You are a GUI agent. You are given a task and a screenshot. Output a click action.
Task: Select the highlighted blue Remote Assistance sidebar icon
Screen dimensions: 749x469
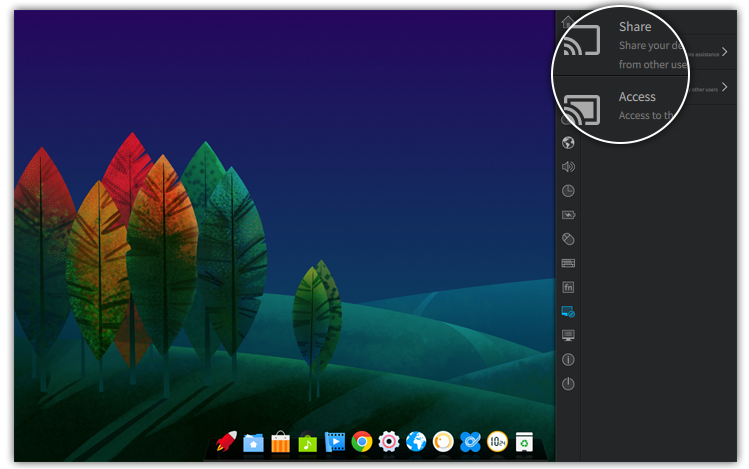click(x=568, y=312)
